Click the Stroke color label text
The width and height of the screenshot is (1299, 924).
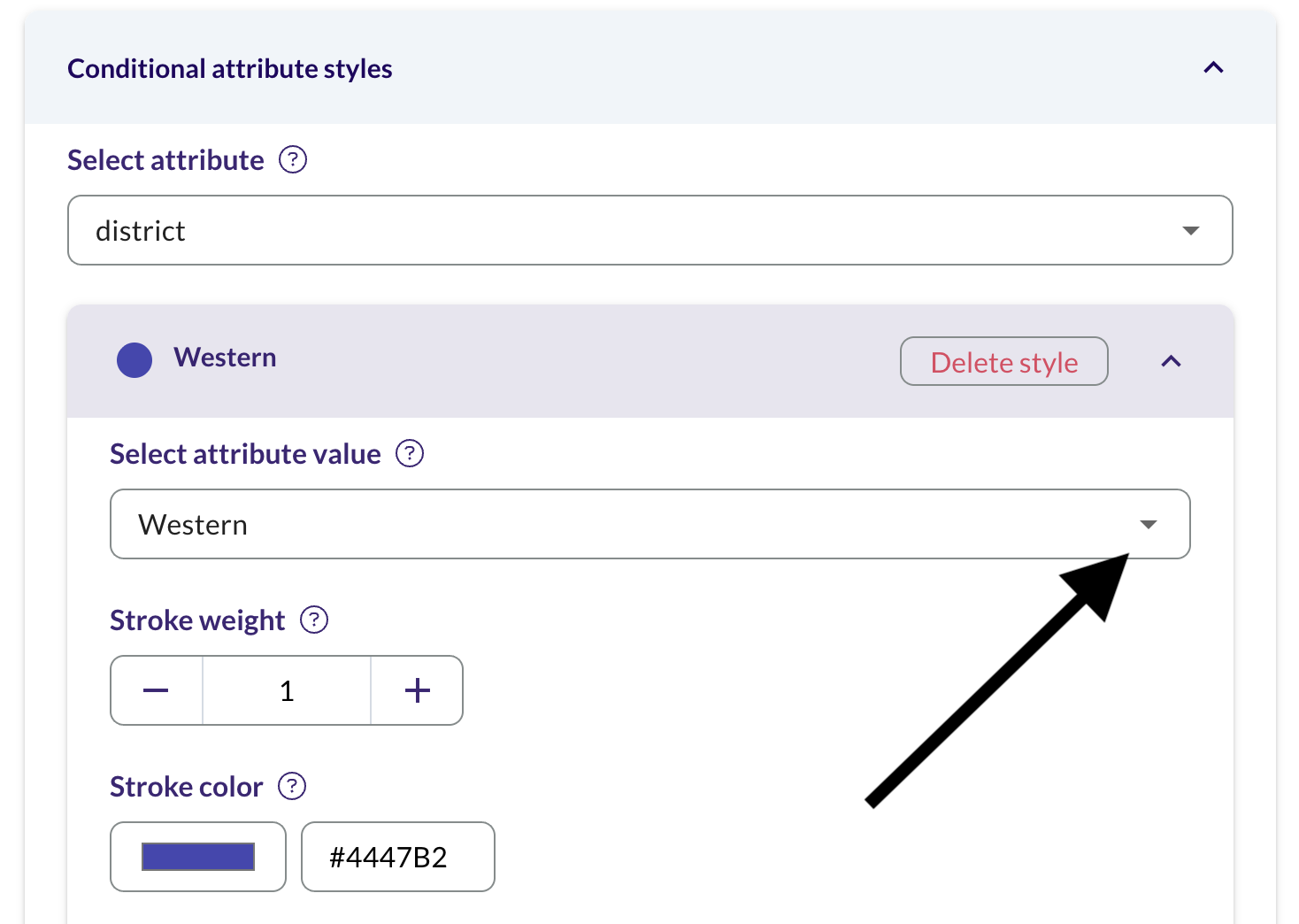tap(187, 787)
